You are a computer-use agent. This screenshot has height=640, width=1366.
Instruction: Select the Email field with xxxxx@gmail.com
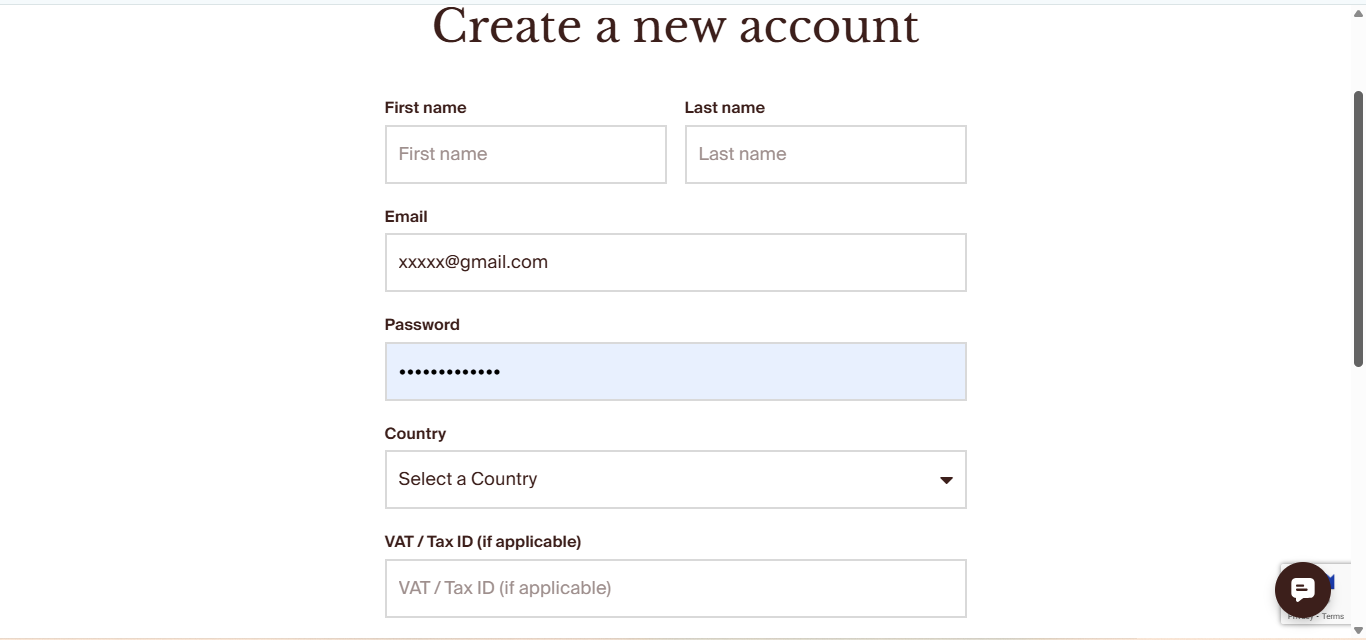[675, 263]
